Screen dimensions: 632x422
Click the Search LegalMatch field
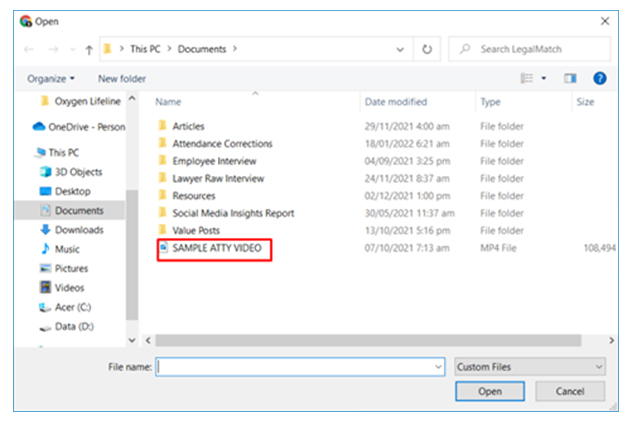pos(530,49)
